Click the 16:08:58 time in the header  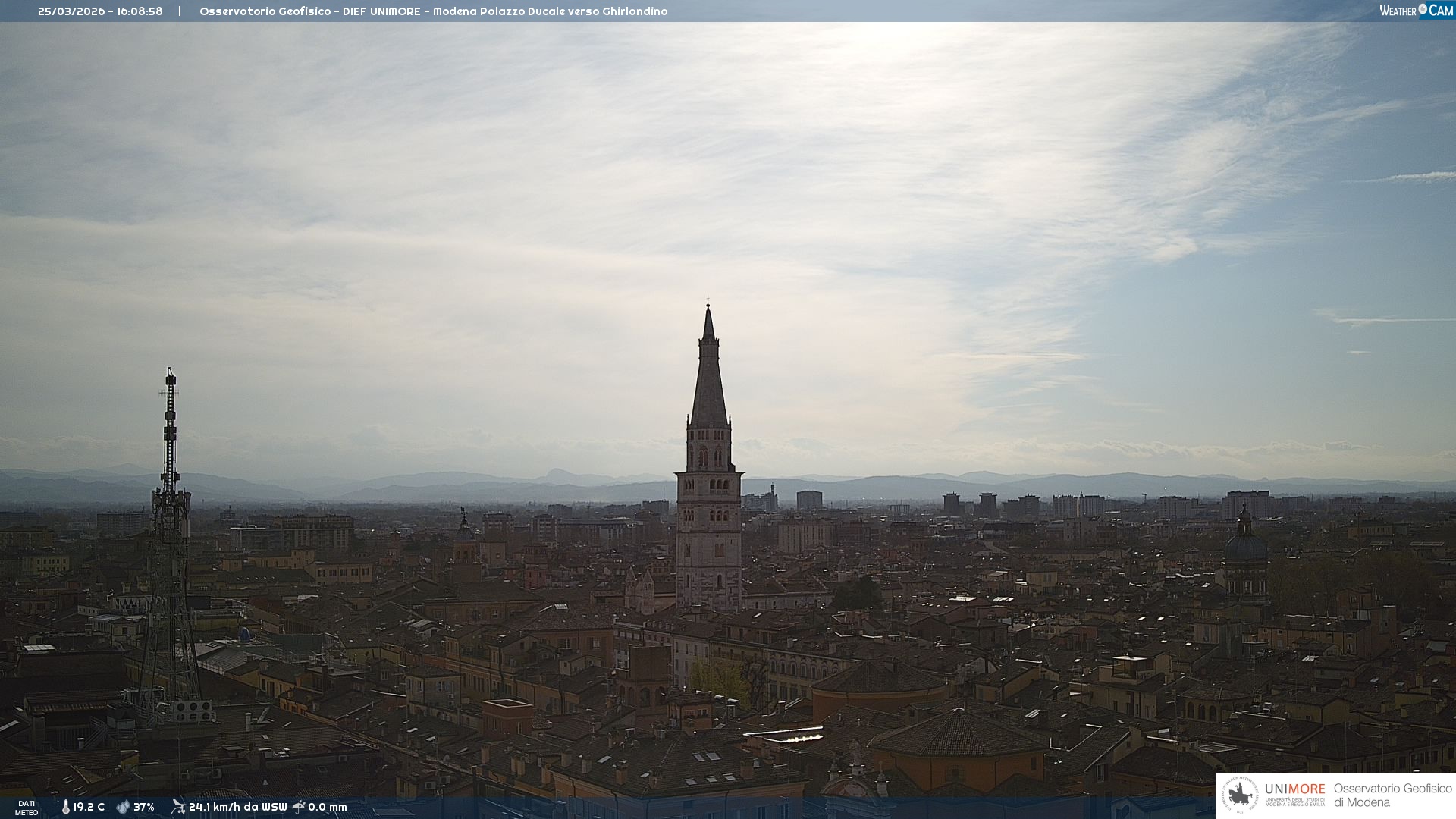[x=140, y=11]
